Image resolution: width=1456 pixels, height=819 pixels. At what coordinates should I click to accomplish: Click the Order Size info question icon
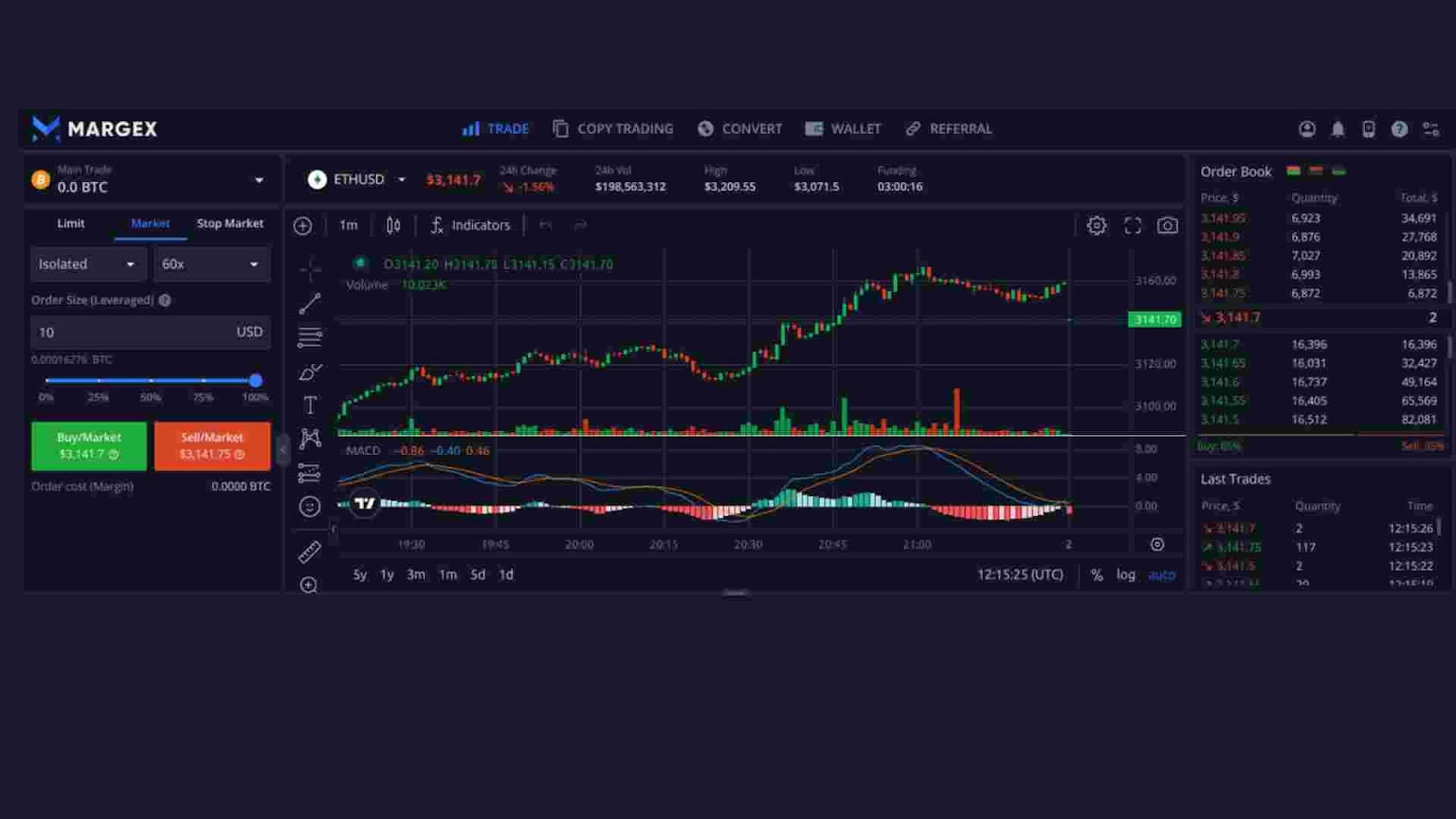[x=165, y=300]
